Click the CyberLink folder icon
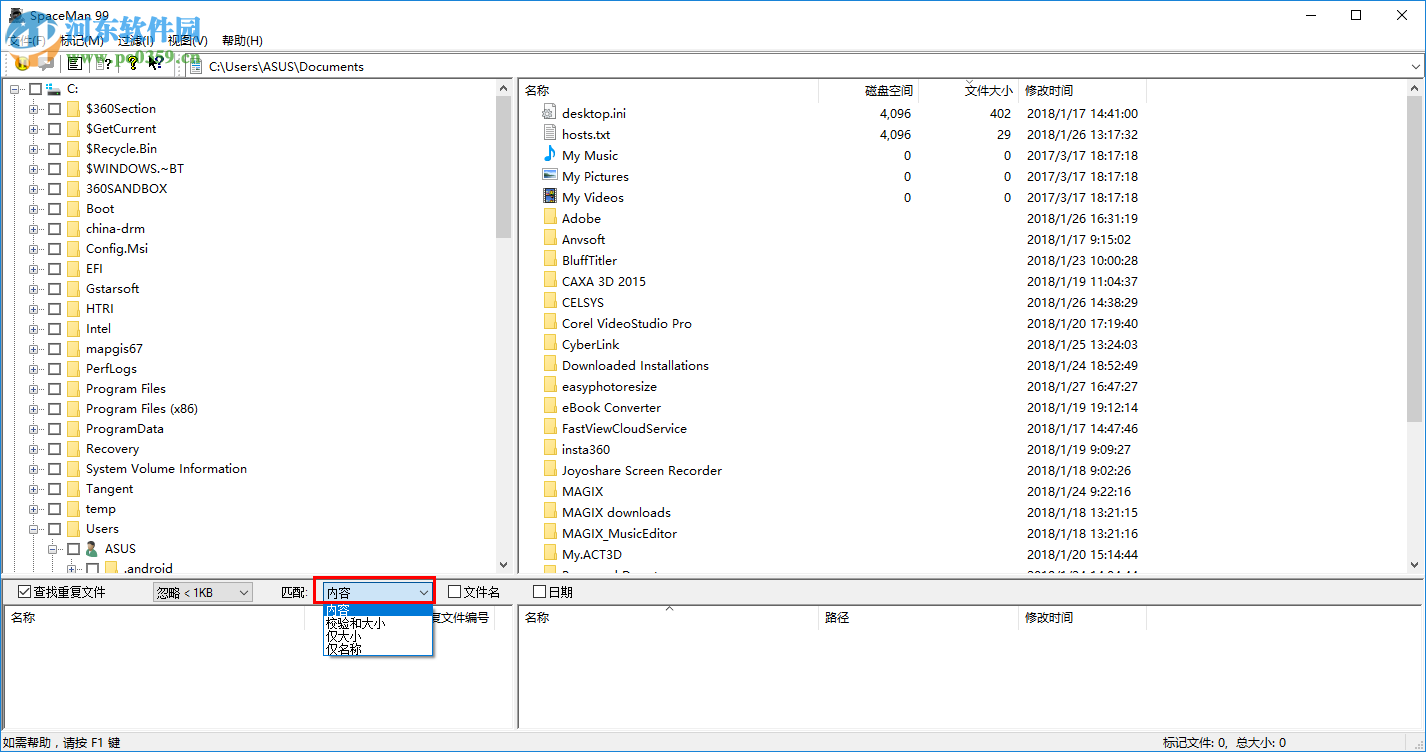 click(549, 344)
